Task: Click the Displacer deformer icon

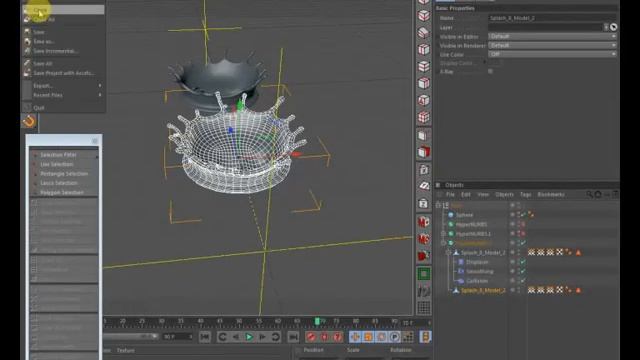Action: coord(461,262)
